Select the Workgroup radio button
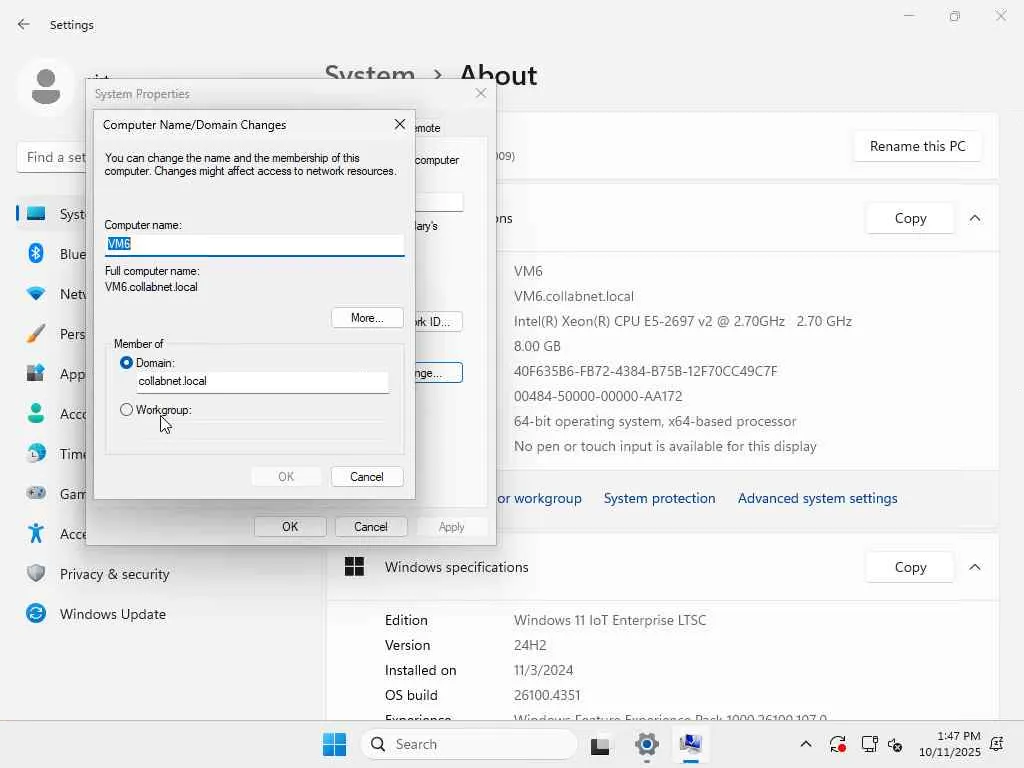The width and height of the screenshot is (1024, 768). coord(126,409)
